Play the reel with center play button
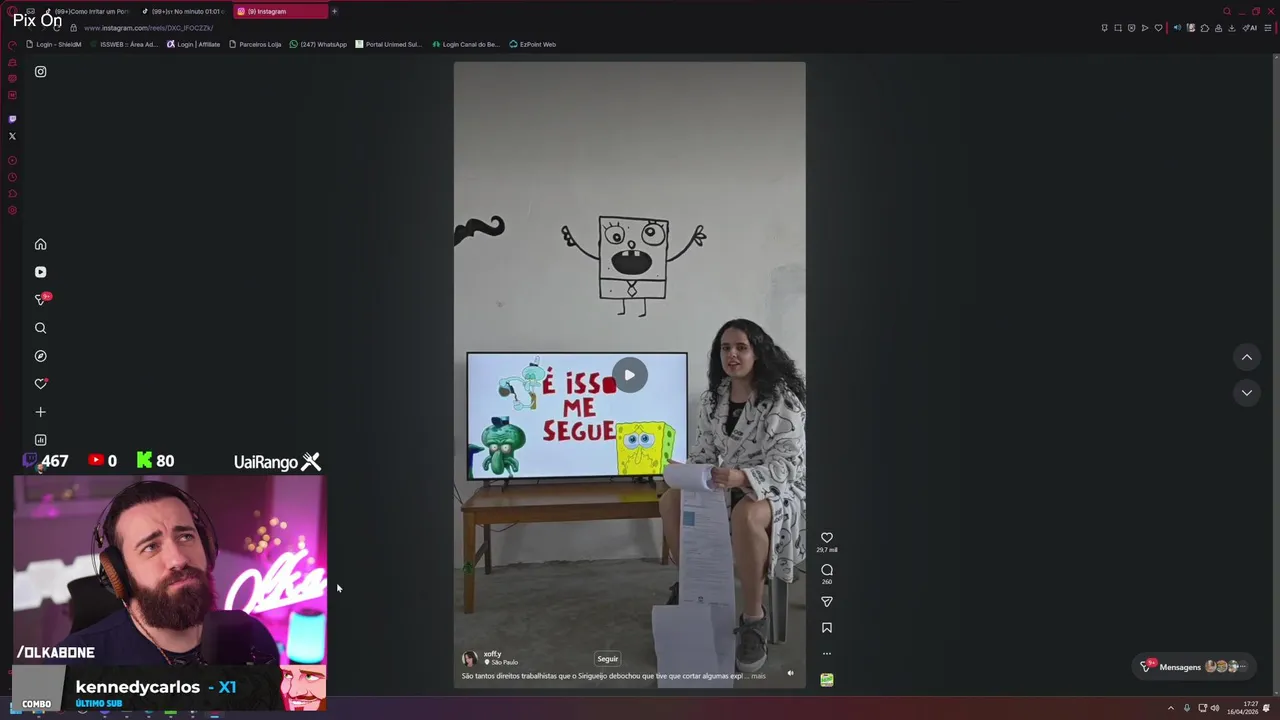1280x720 pixels. 629,376
